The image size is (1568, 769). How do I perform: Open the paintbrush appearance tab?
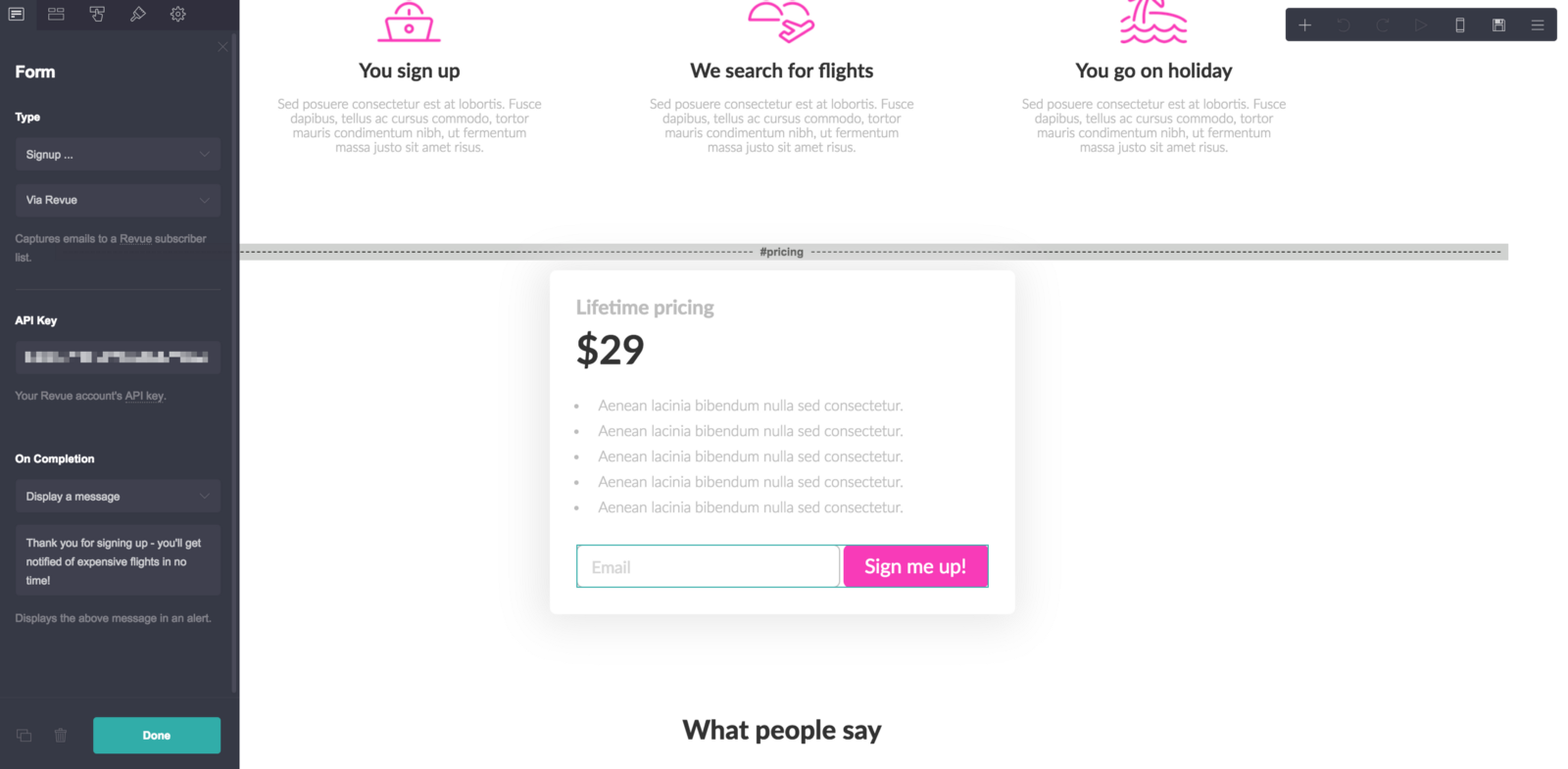coord(137,15)
